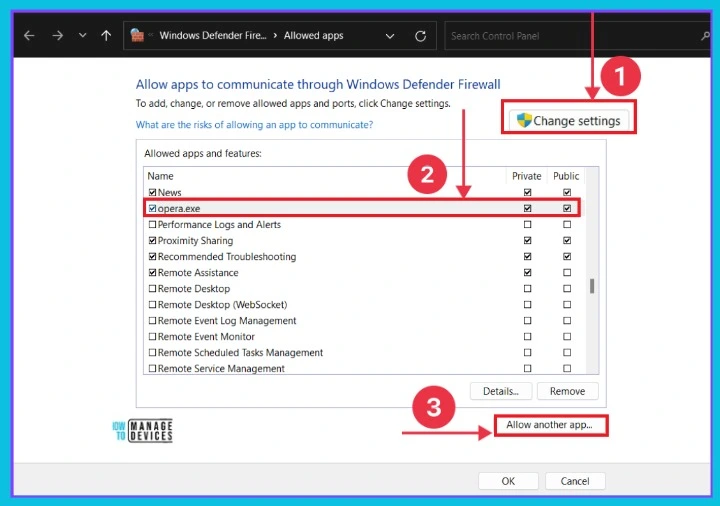The image size is (720, 506).
Task: Enable Remote Desktop (WebSocket) checkbox
Action: point(152,304)
